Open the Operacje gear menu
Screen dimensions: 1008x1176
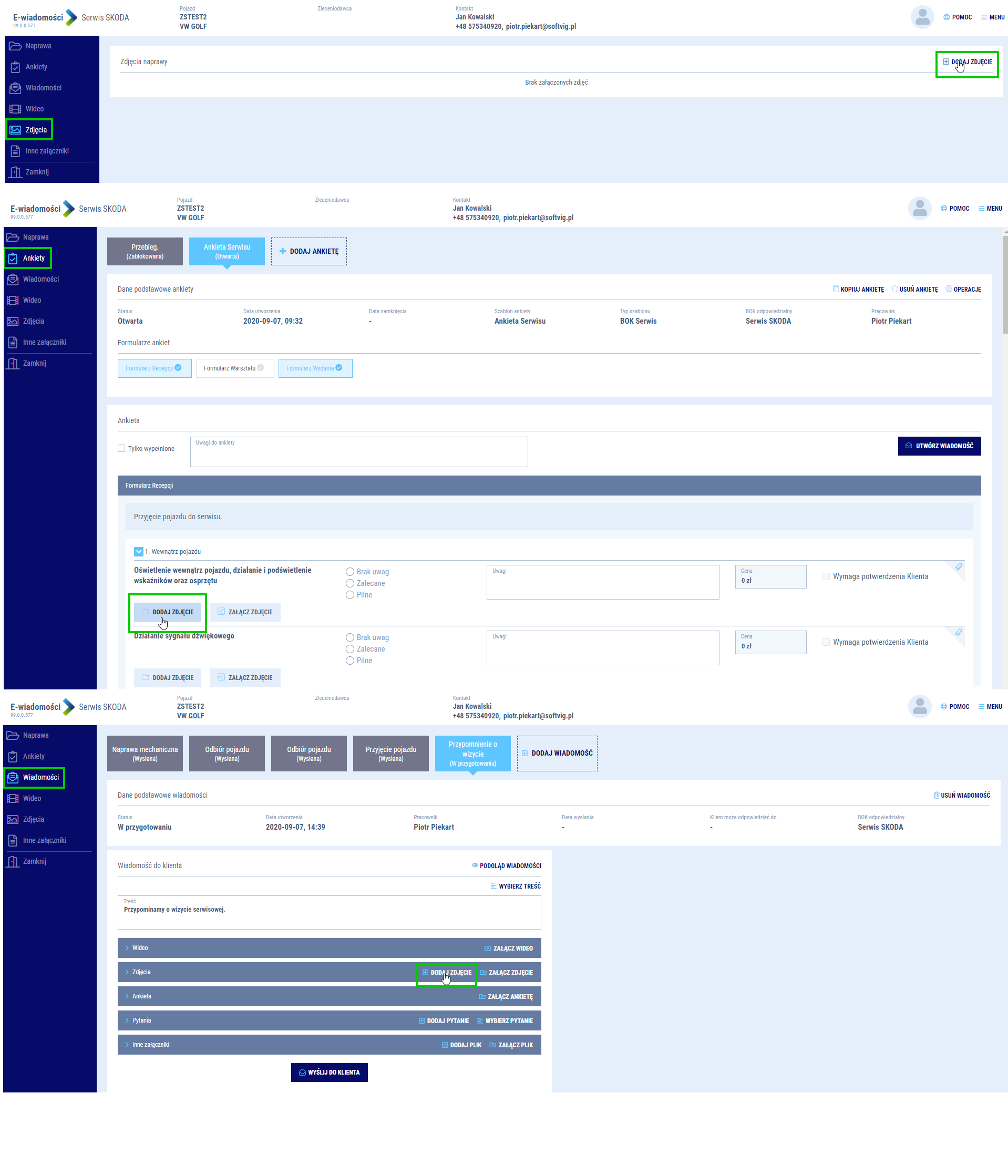[x=949, y=289]
